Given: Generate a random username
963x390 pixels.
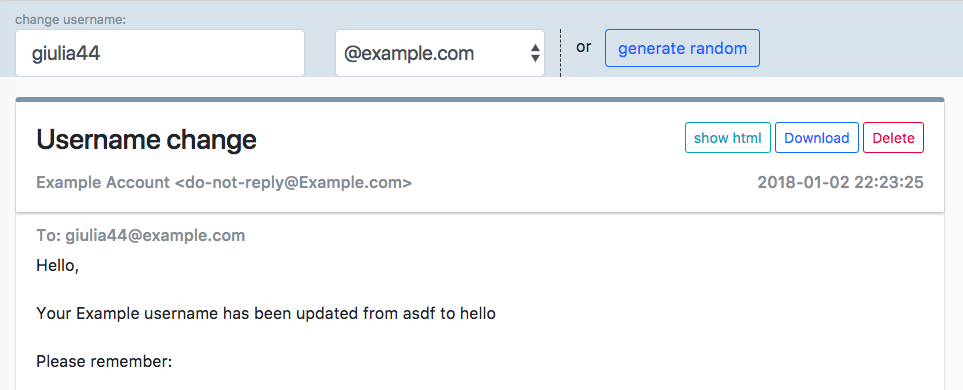Looking at the screenshot, I should pos(682,48).
